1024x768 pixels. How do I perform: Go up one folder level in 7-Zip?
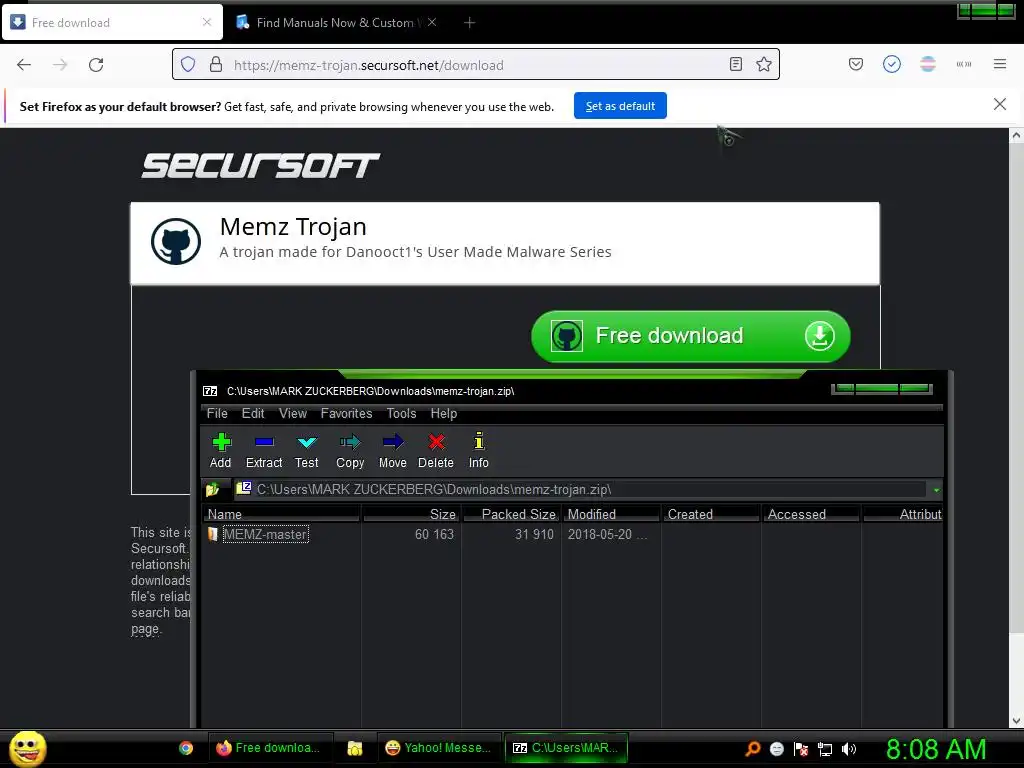(213, 489)
